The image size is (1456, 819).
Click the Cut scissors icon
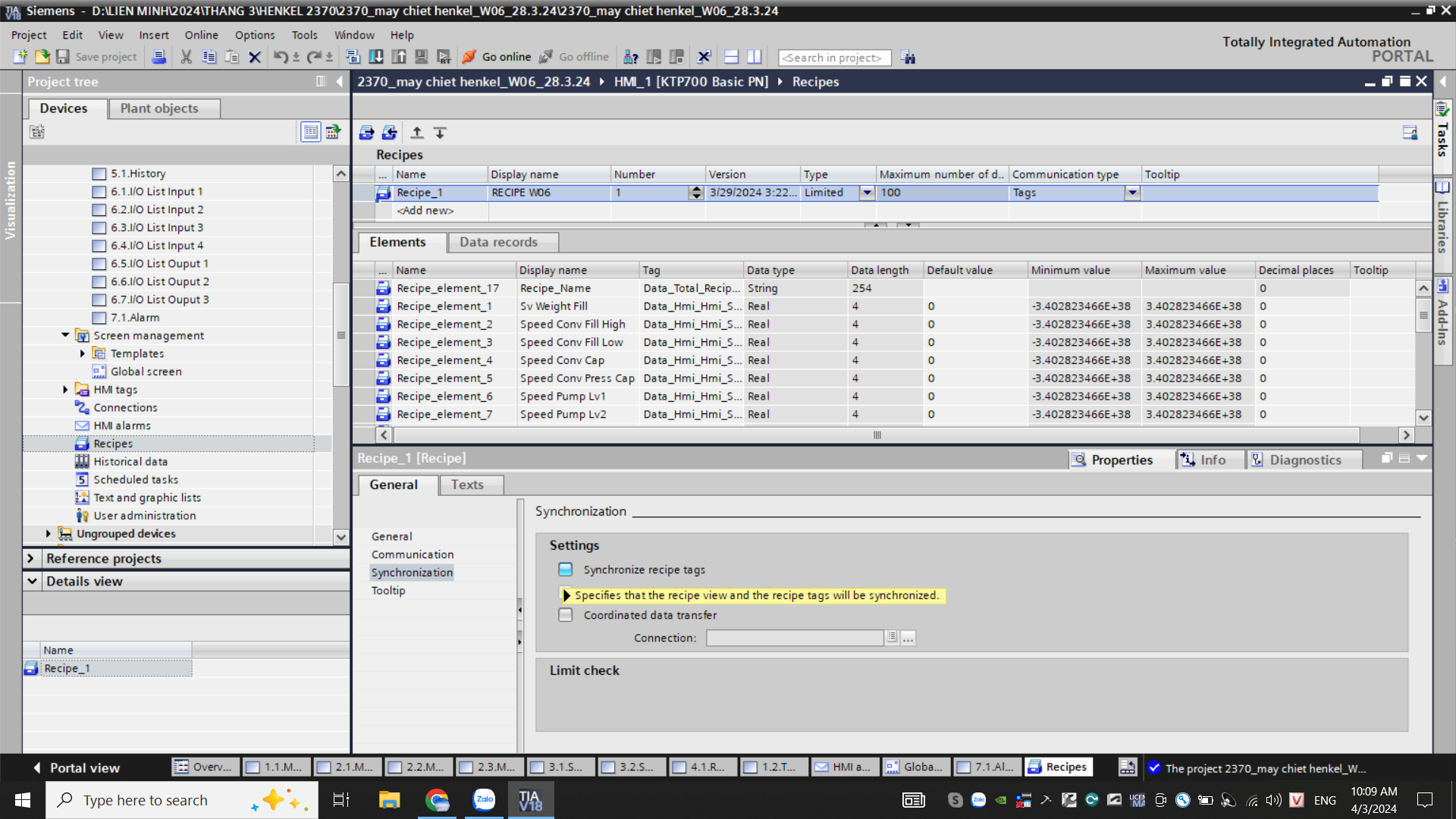(186, 57)
